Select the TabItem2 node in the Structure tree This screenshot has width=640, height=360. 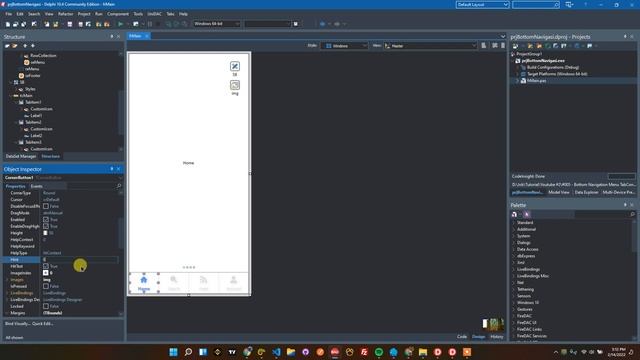pyautogui.click(x=33, y=122)
